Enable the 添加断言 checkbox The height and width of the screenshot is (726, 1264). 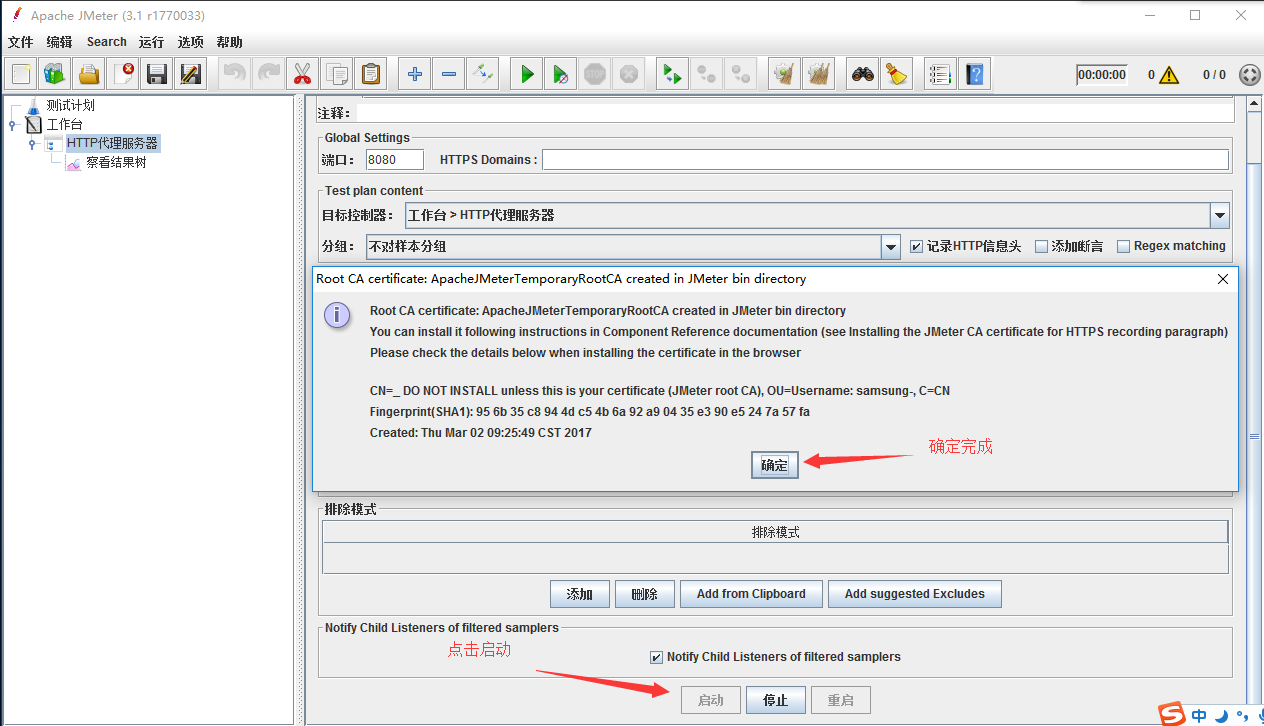tap(1041, 246)
